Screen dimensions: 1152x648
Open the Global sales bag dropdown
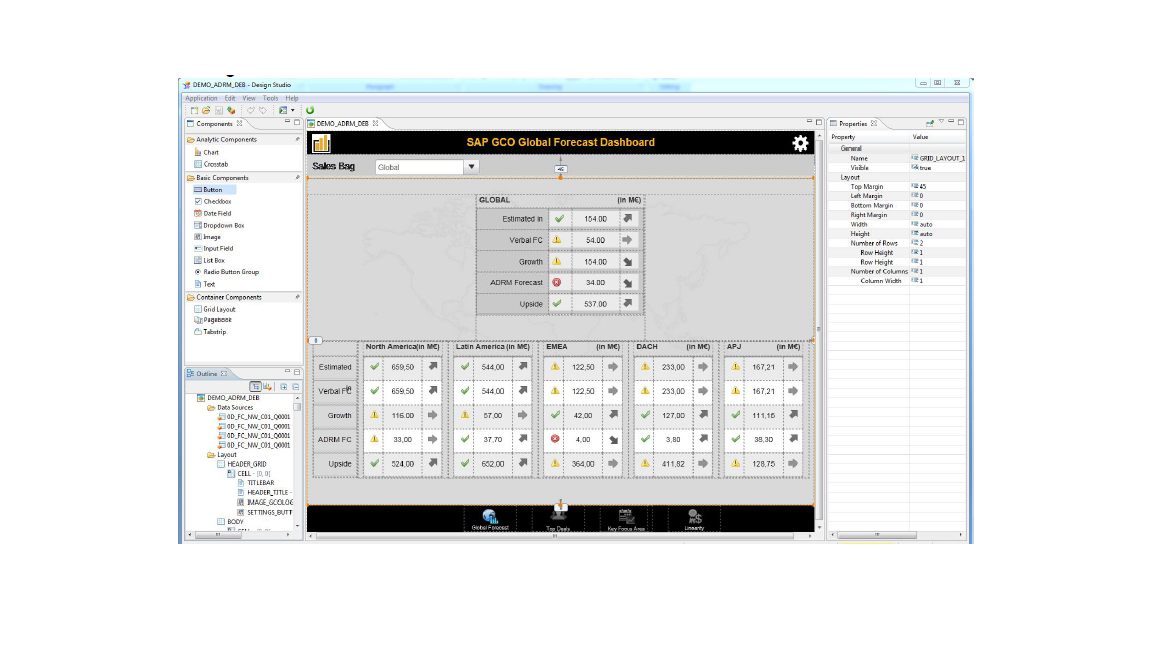point(470,166)
